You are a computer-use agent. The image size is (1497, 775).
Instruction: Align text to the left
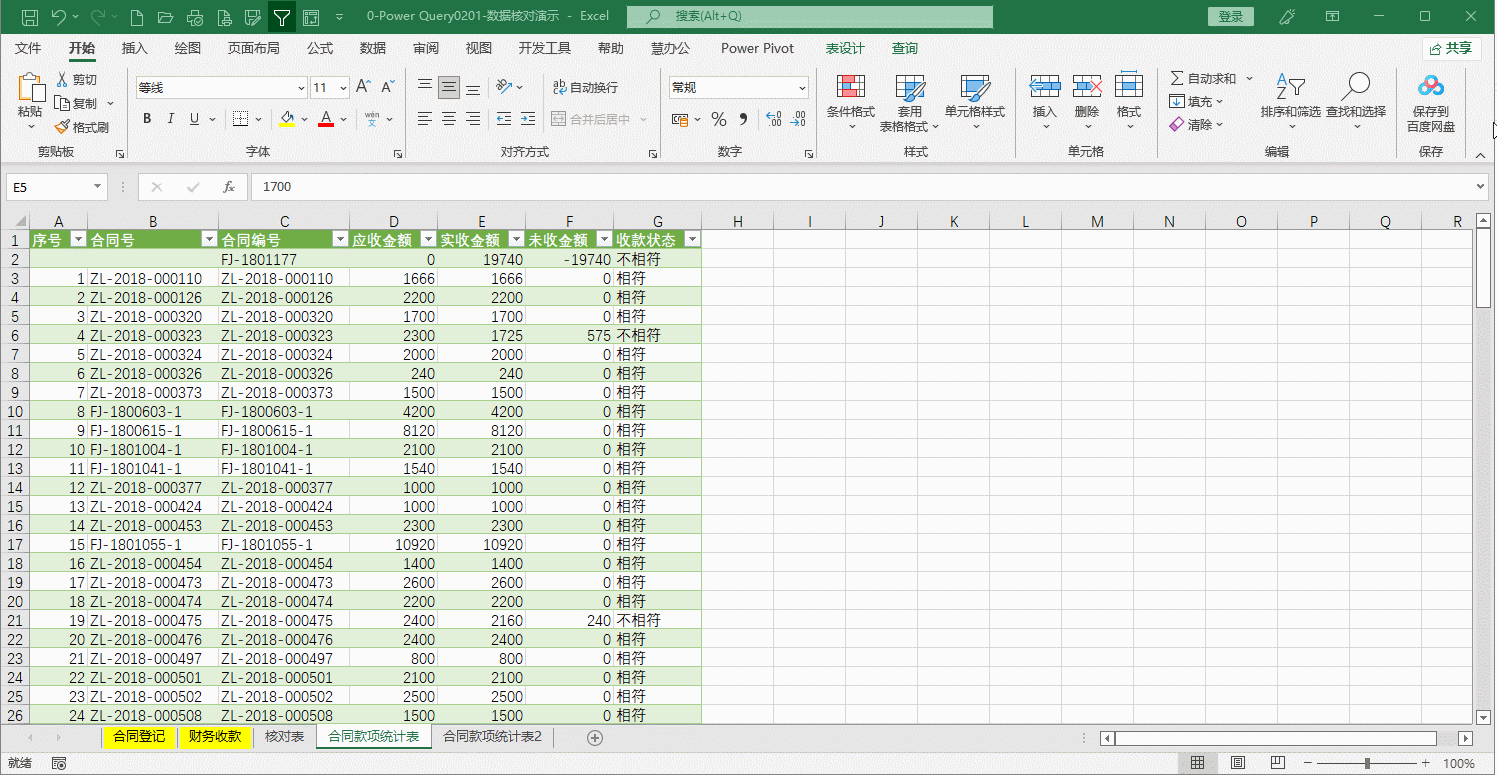tap(425, 119)
